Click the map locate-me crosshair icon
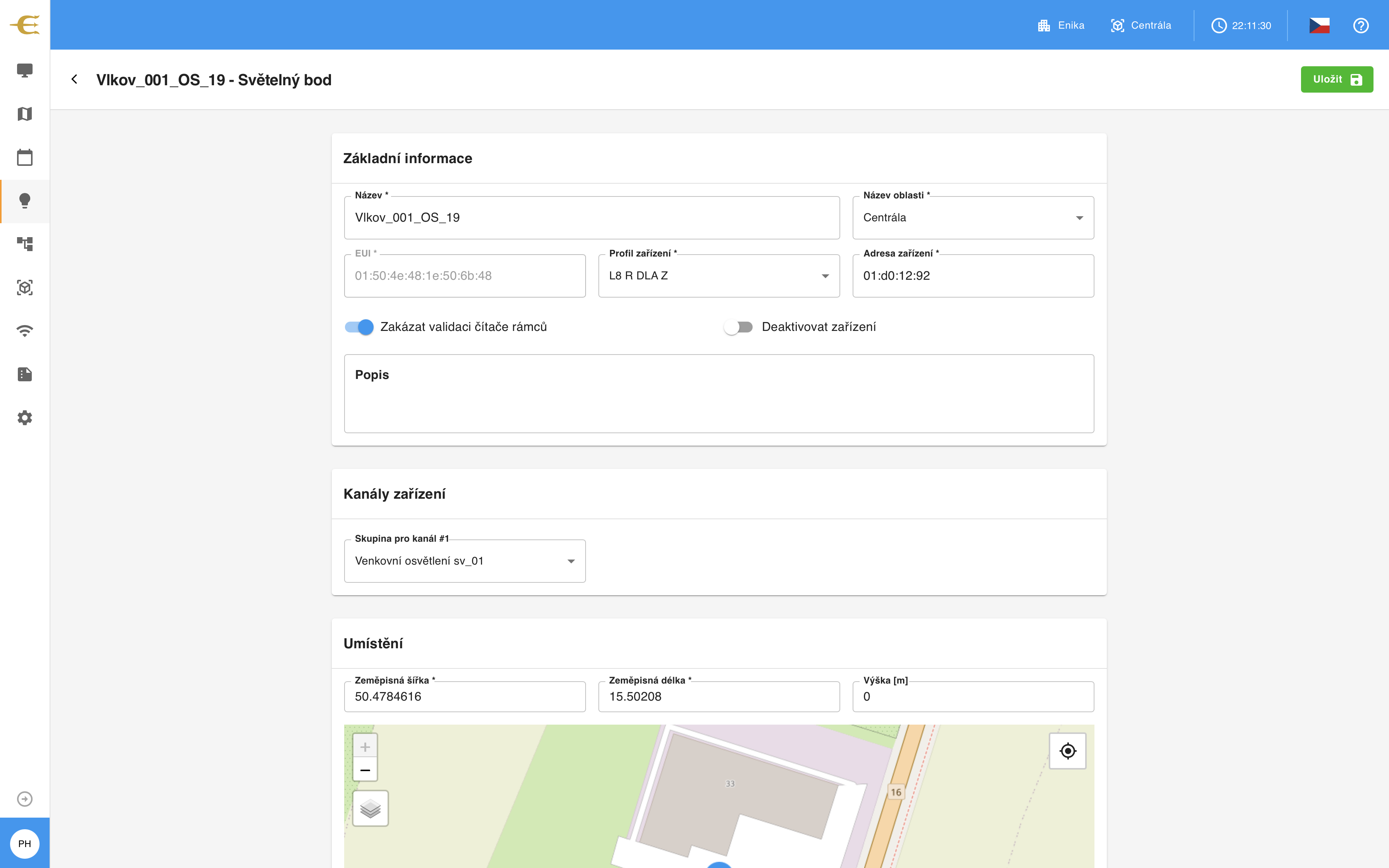The image size is (1389, 868). pos(1068,751)
